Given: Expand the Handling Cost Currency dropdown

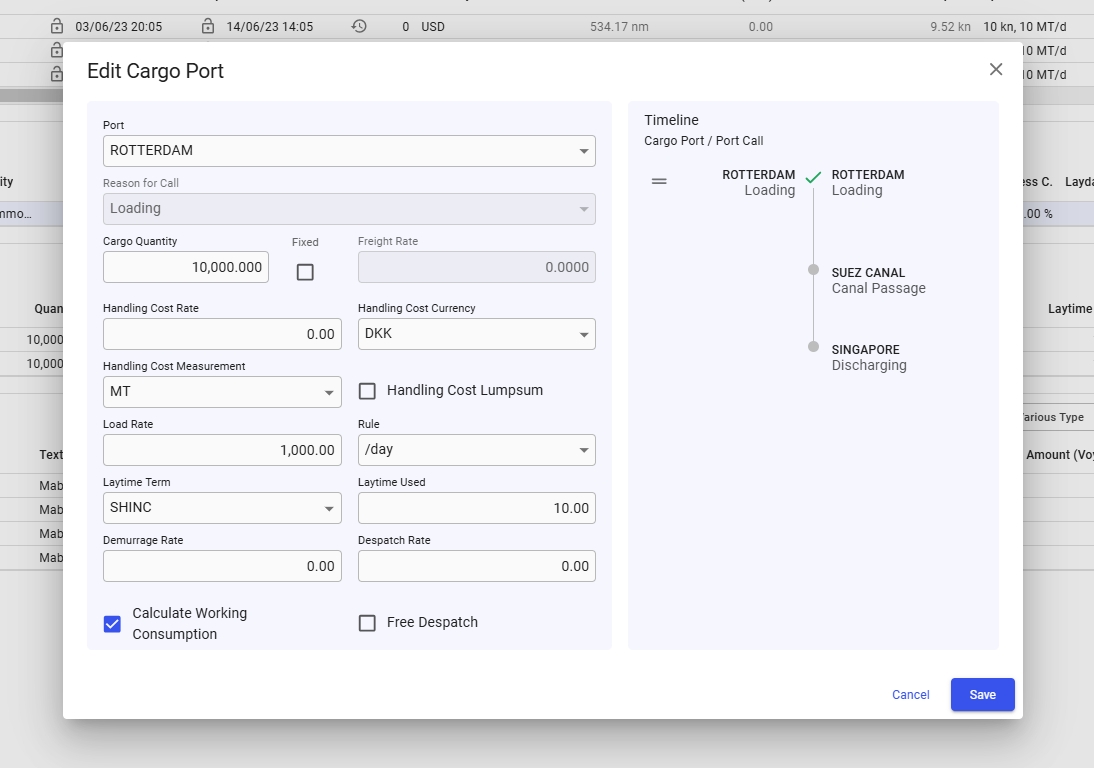Looking at the screenshot, I should 476,334.
